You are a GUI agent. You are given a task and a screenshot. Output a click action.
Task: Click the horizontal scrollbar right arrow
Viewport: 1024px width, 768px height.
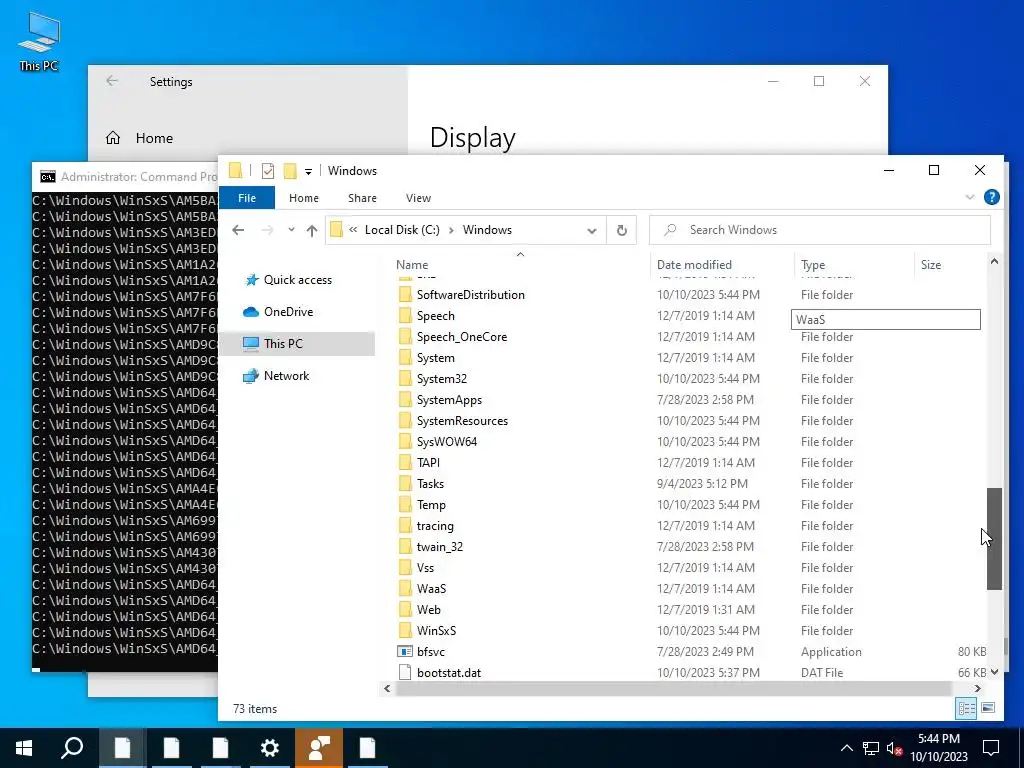click(x=977, y=688)
